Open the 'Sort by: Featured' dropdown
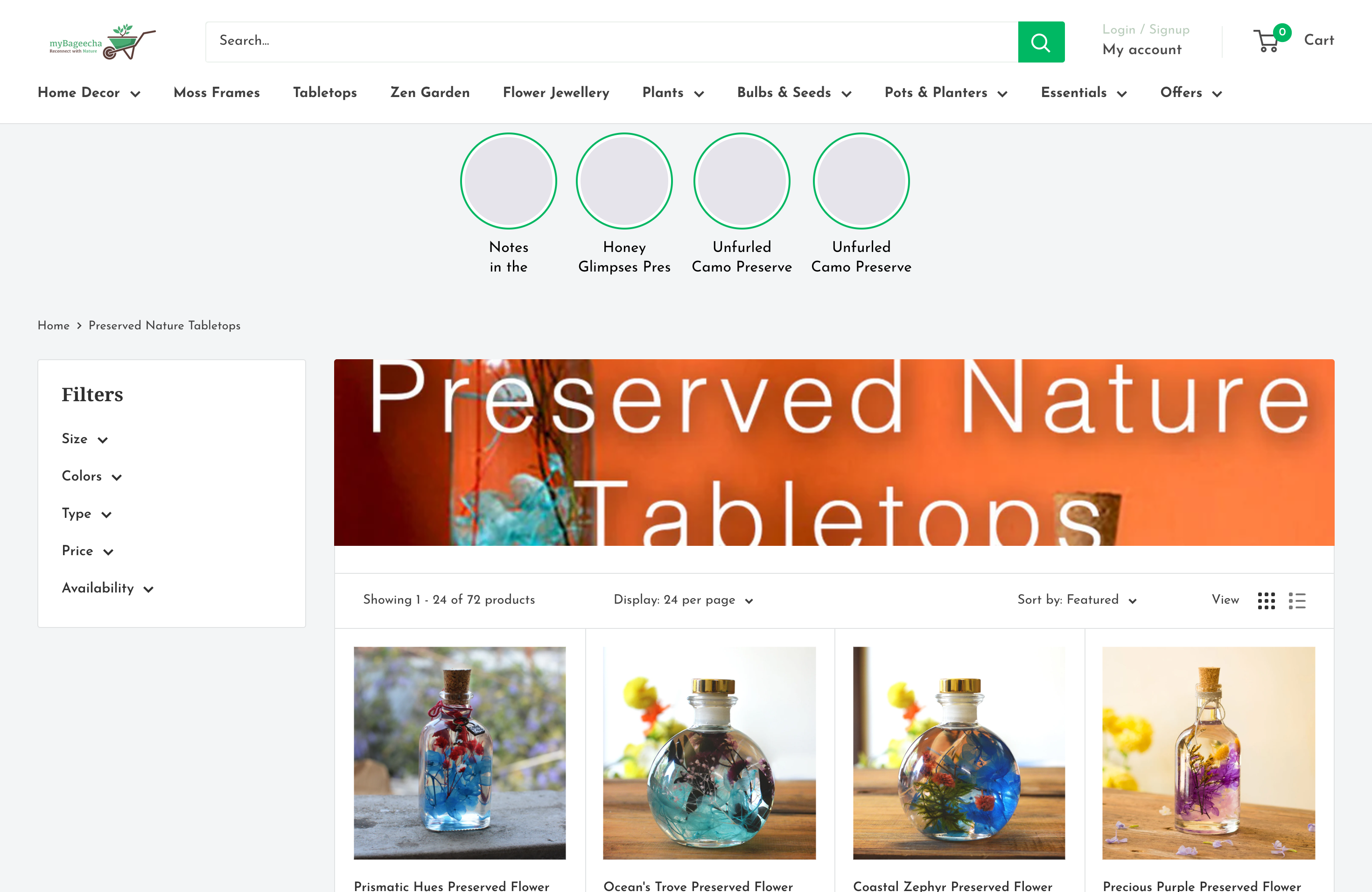Screen dimensions: 1372x892 [1076, 600]
